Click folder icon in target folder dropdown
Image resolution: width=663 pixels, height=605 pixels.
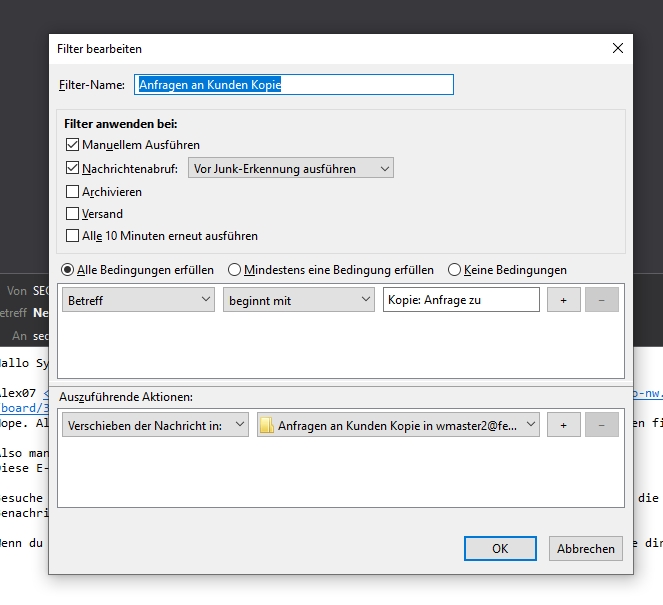267,426
